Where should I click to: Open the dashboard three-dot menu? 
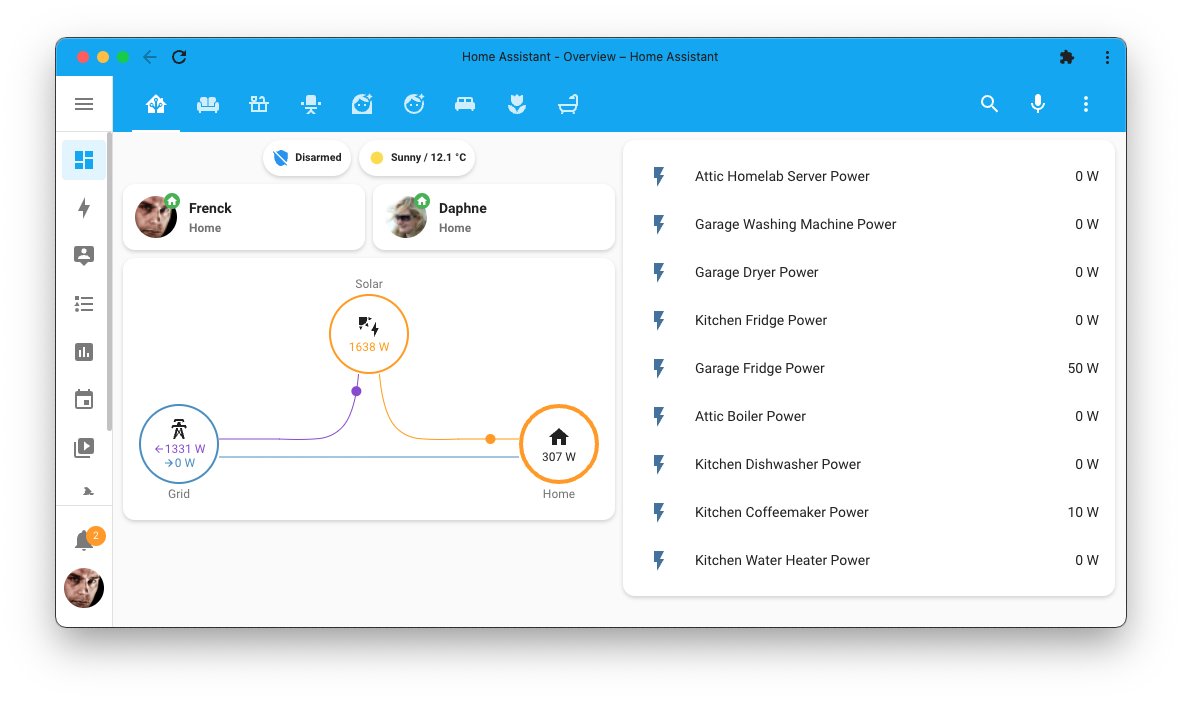click(1086, 104)
